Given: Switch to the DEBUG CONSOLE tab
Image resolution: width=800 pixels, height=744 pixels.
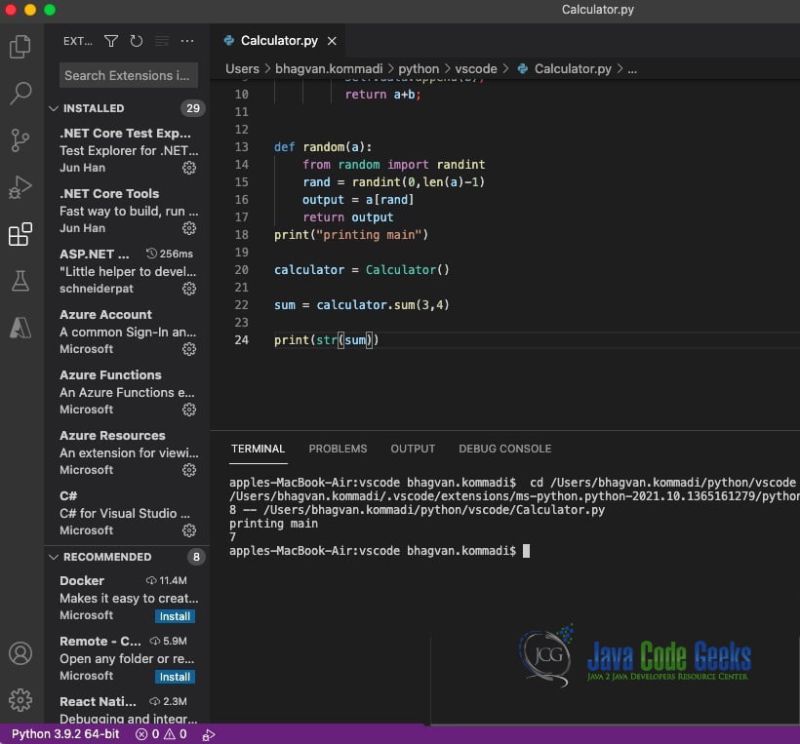Looking at the screenshot, I should [505, 448].
